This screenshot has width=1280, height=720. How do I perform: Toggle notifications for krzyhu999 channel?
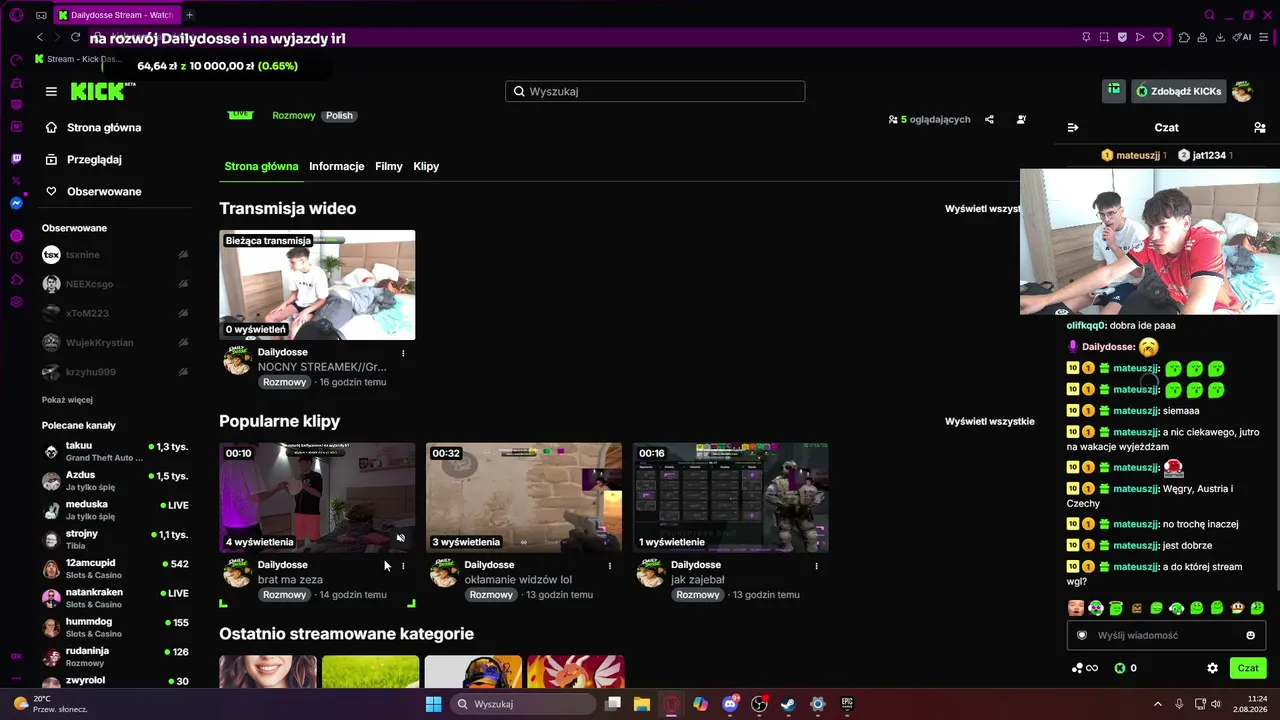[x=183, y=372]
